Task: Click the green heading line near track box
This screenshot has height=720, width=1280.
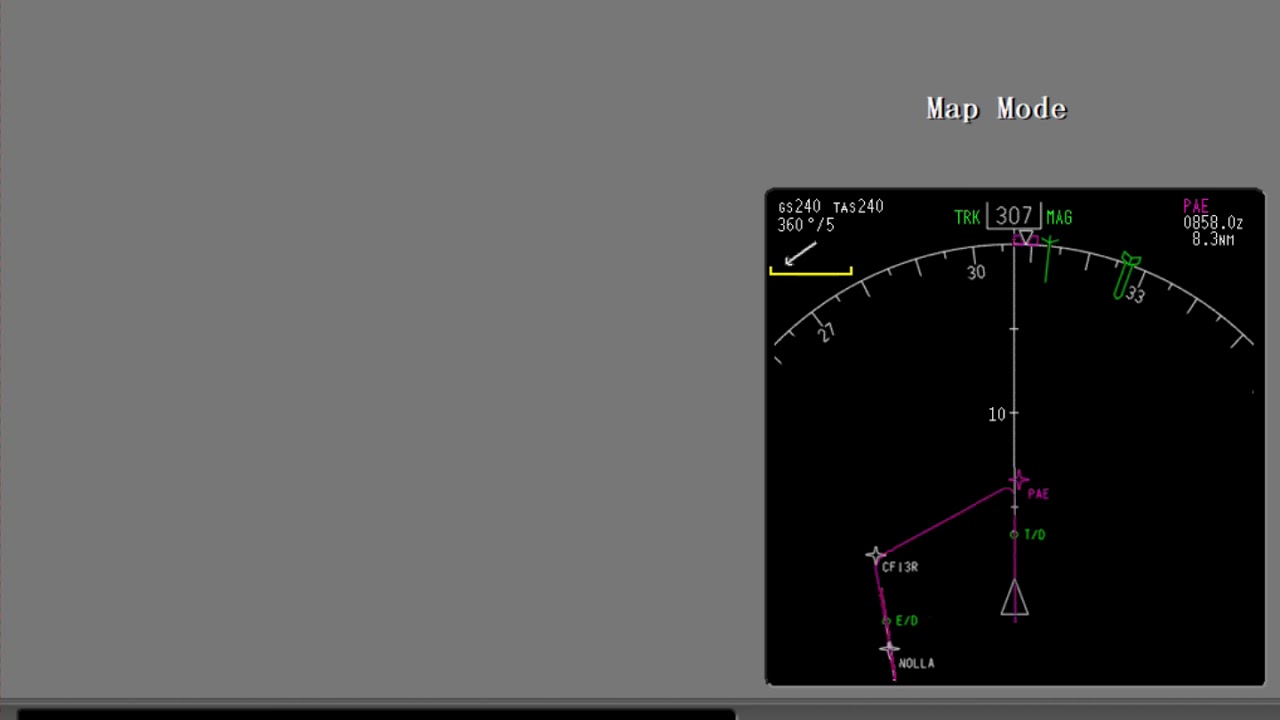Action: (1048, 259)
